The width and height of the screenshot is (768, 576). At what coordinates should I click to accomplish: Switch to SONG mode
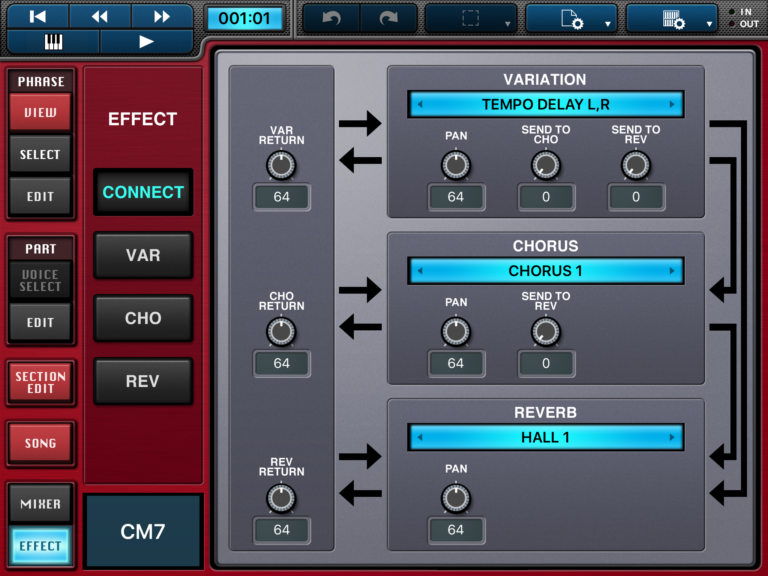click(x=40, y=443)
